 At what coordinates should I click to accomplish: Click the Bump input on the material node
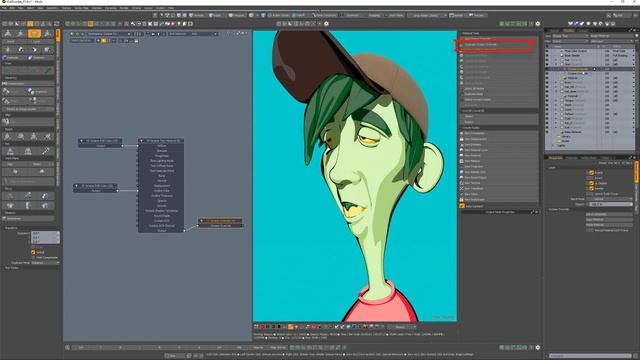click(x=162, y=176)
